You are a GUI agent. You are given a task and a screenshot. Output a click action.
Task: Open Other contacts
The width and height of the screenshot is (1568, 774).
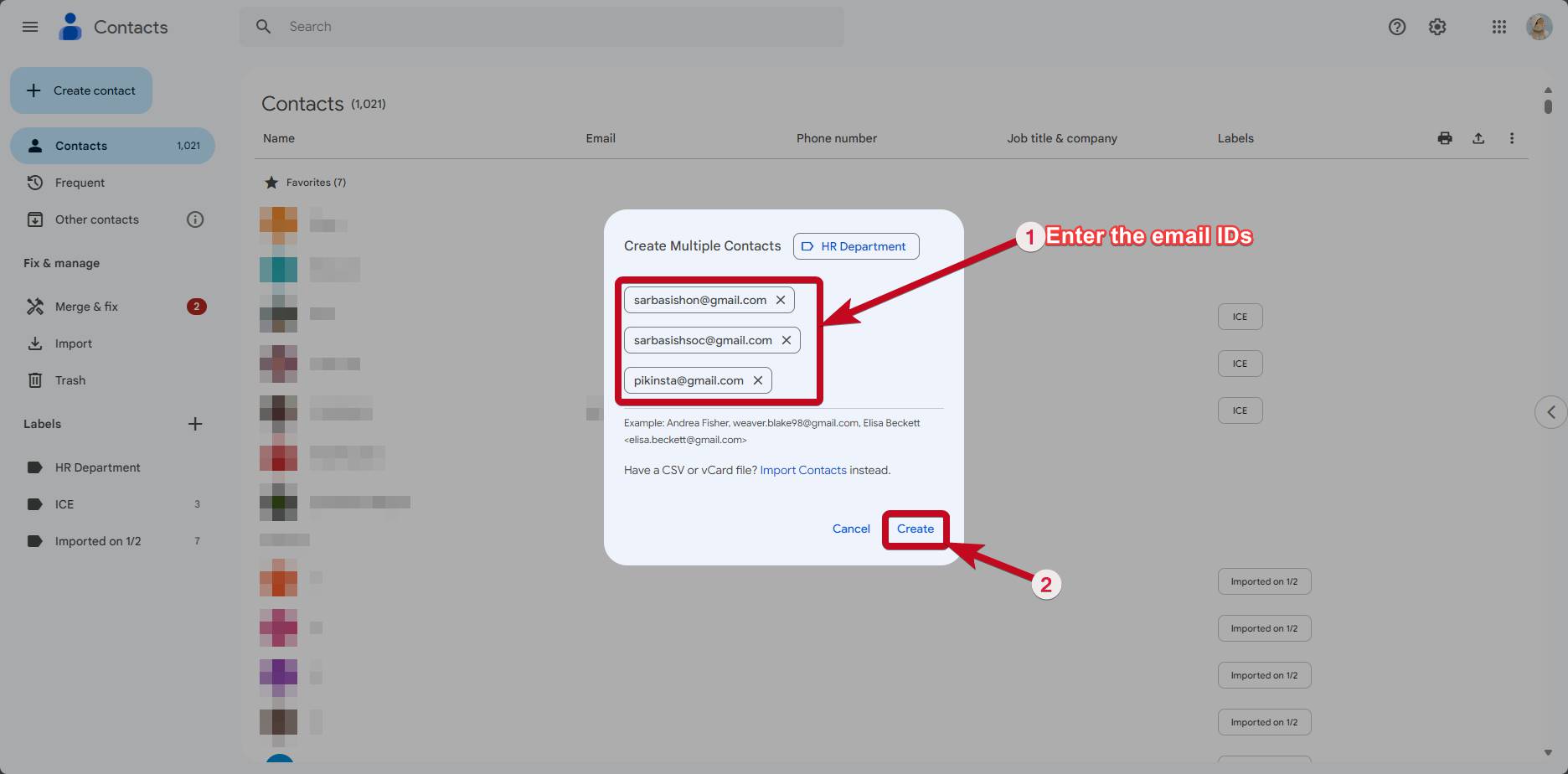pyautogui.click(x=96, y=219)
